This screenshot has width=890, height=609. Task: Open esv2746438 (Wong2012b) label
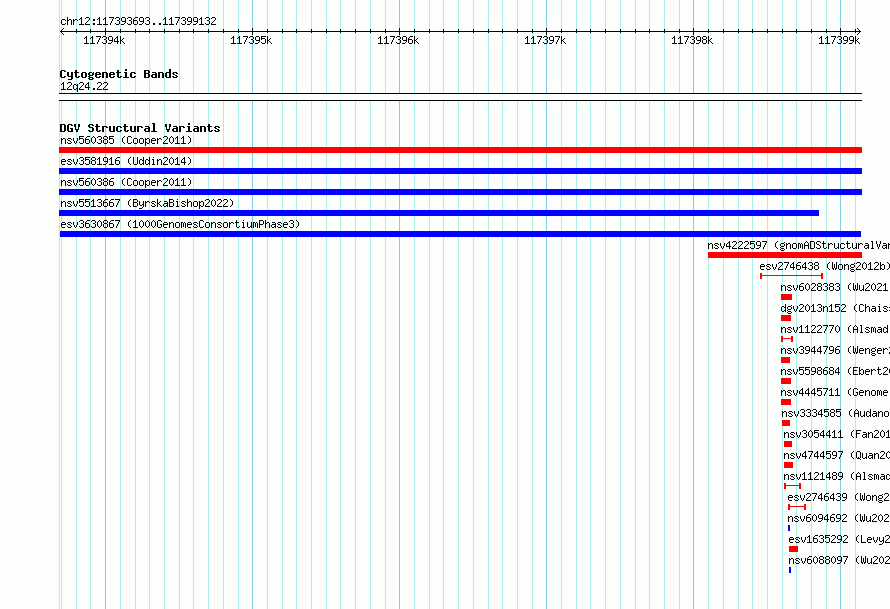pyautogui.click(x=824, y=266)
